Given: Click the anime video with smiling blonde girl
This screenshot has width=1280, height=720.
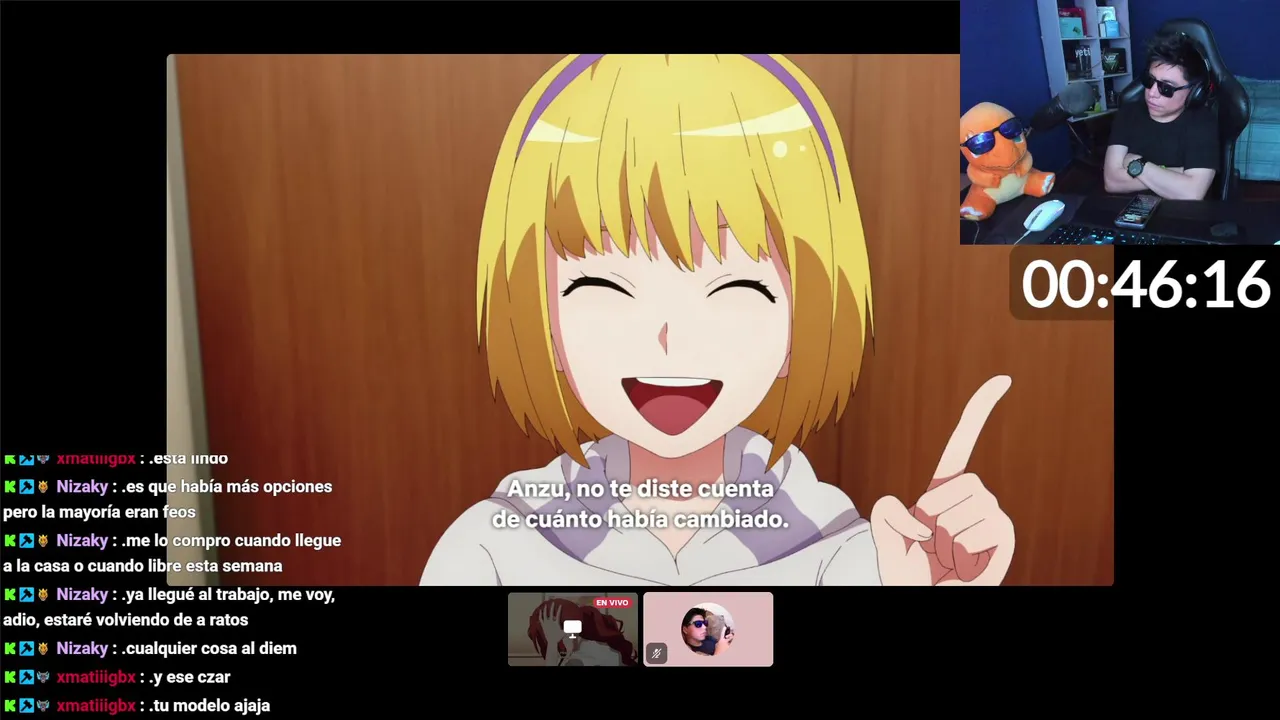Looking at the screenshot, I should (640, 320).
